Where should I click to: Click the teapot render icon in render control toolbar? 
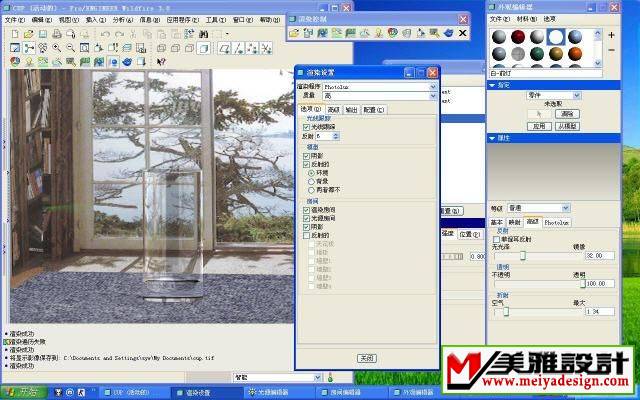tap(448, 33)
